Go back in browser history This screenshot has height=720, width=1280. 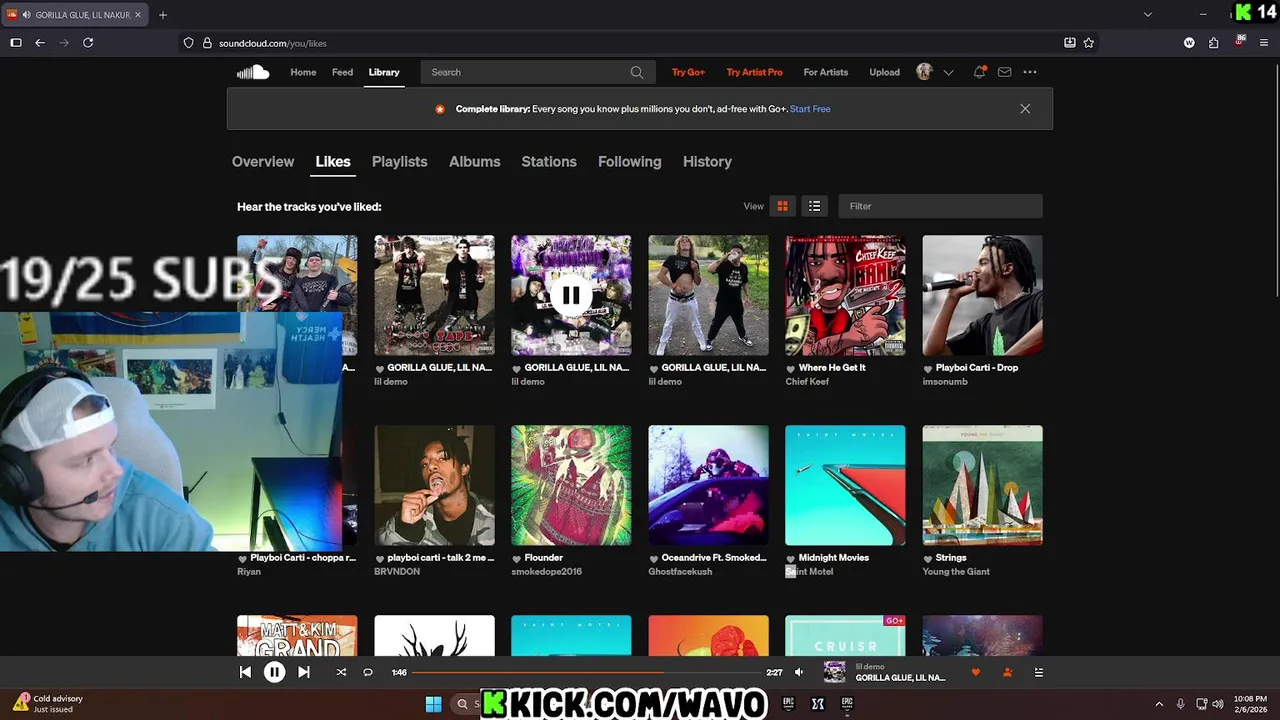pos(40,43)
